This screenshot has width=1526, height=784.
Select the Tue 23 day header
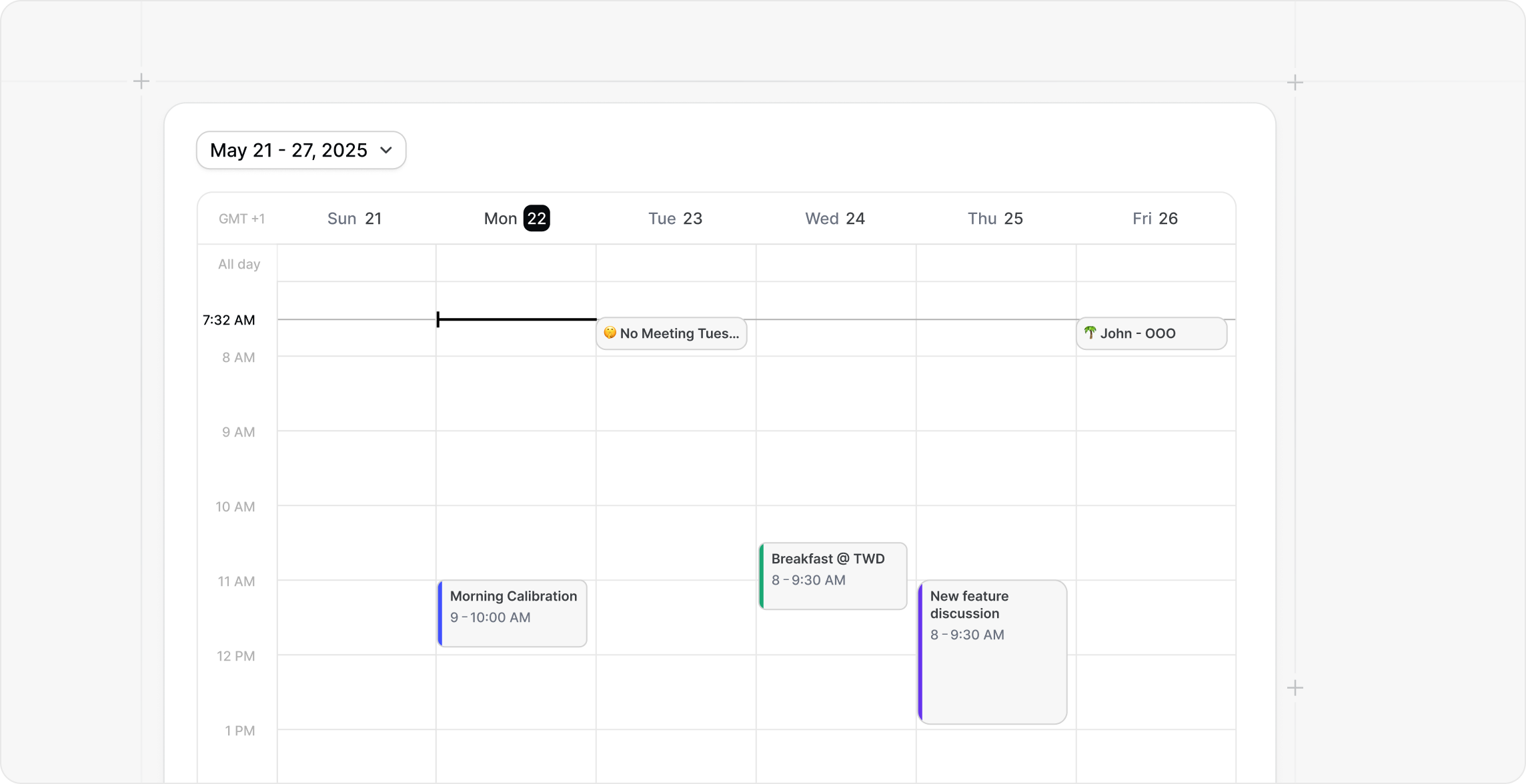675,219
